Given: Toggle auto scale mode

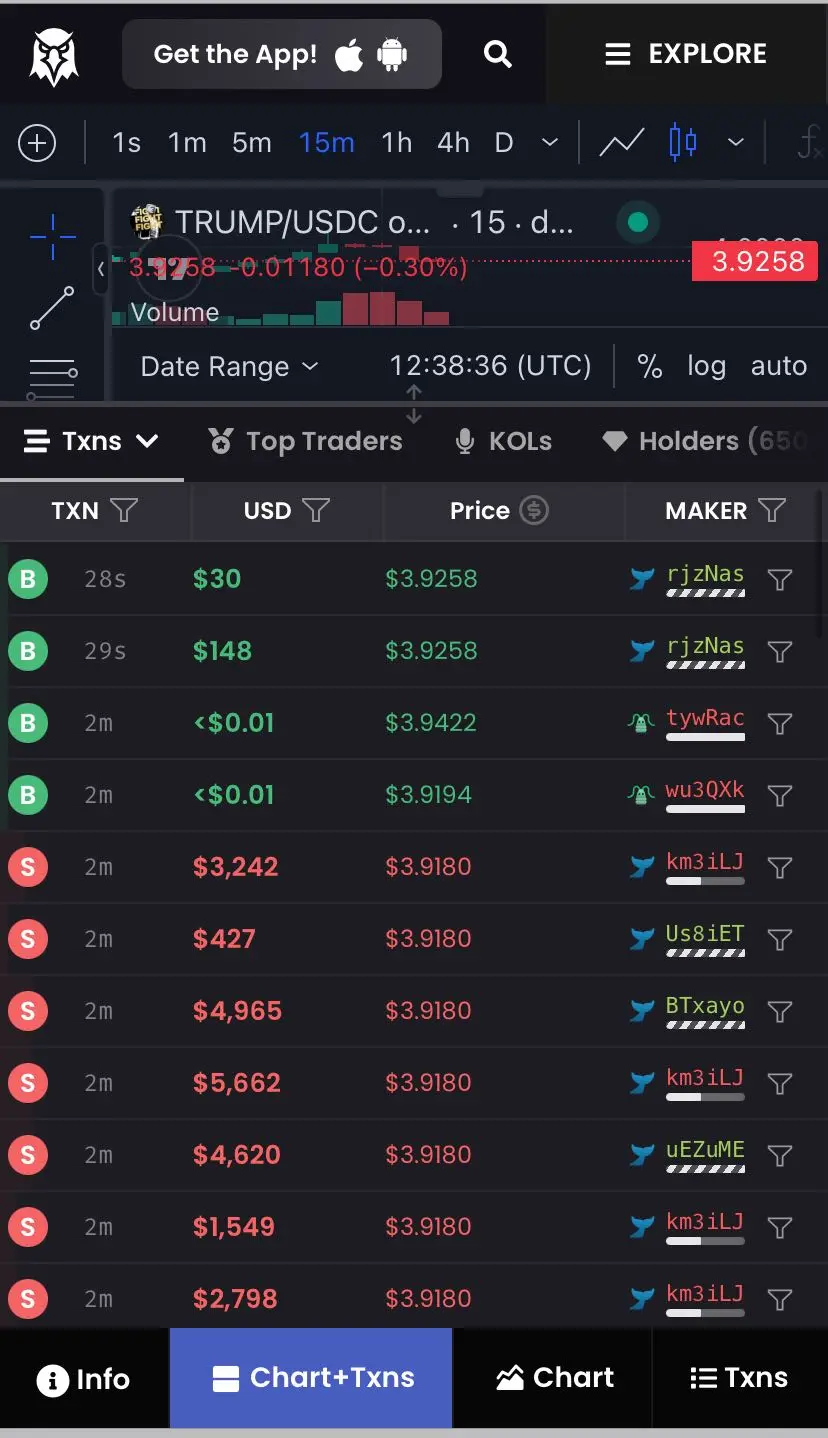Looking at the screenshot, I should (779, 366).
